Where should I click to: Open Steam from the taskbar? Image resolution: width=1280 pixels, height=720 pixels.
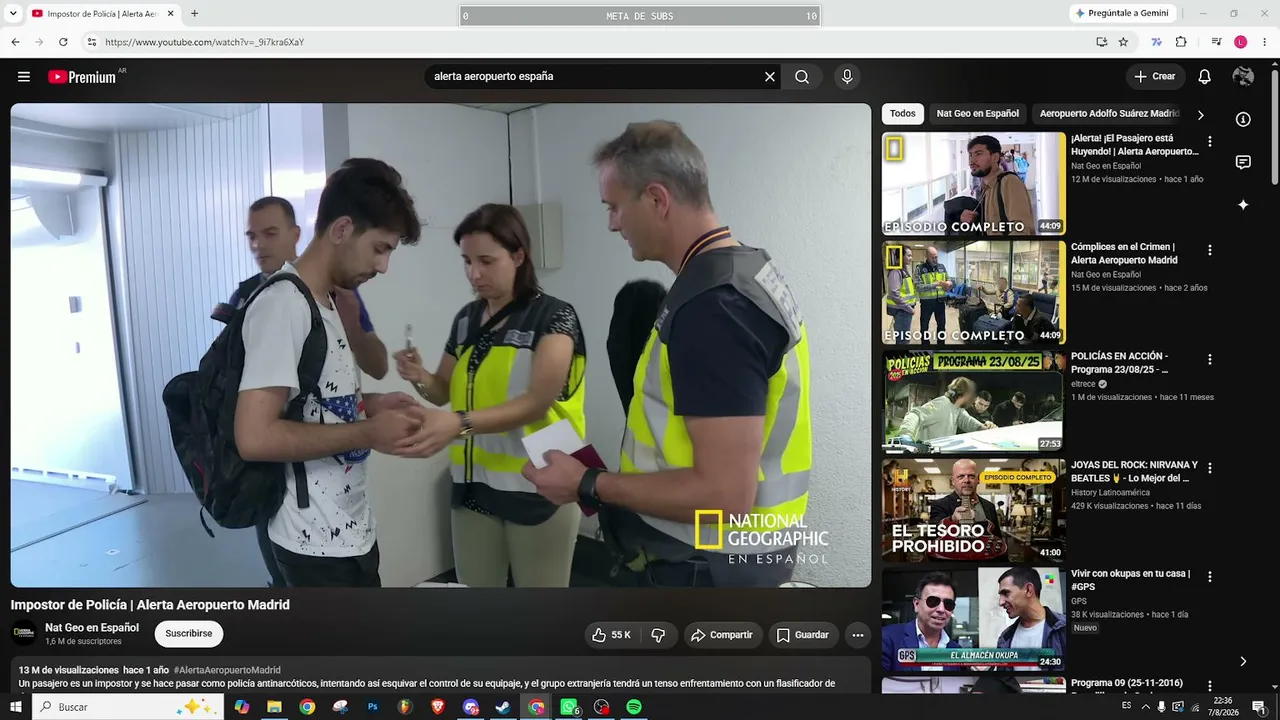point(503,707)
